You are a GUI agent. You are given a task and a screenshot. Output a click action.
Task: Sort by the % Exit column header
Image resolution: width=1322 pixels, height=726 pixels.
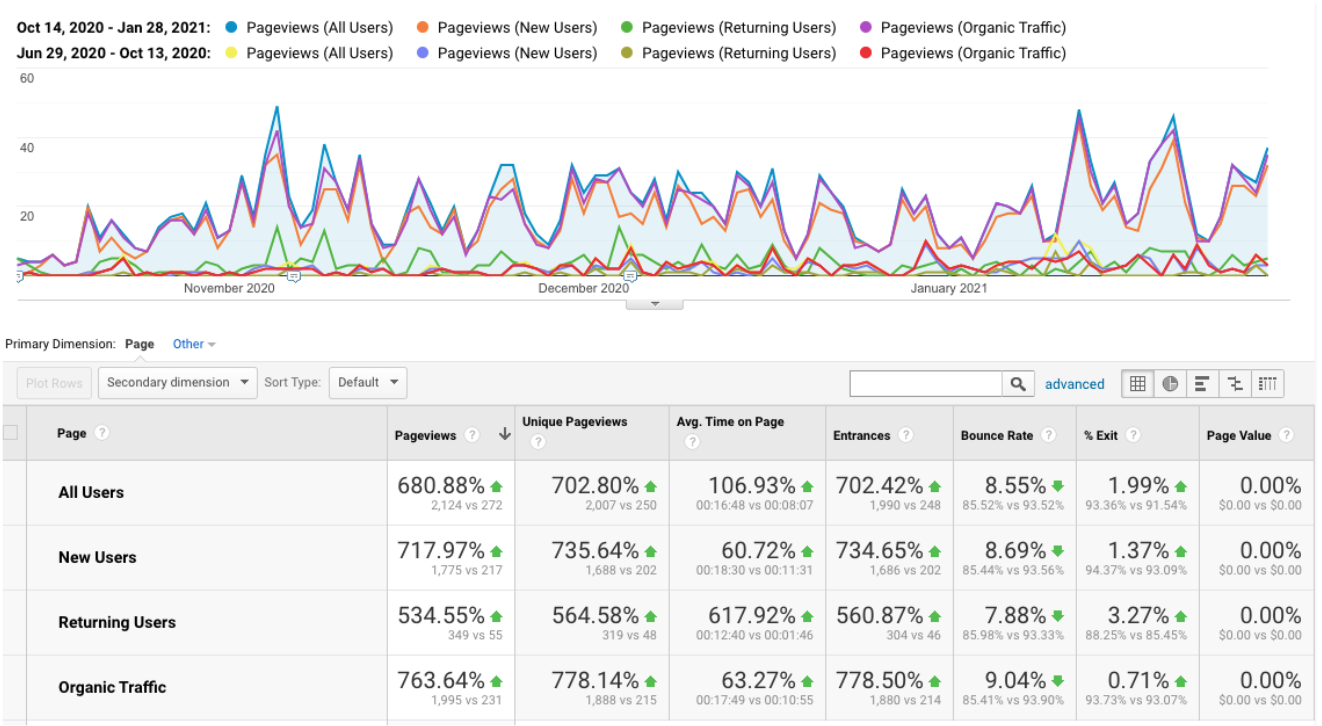[x=1101, y=436]
